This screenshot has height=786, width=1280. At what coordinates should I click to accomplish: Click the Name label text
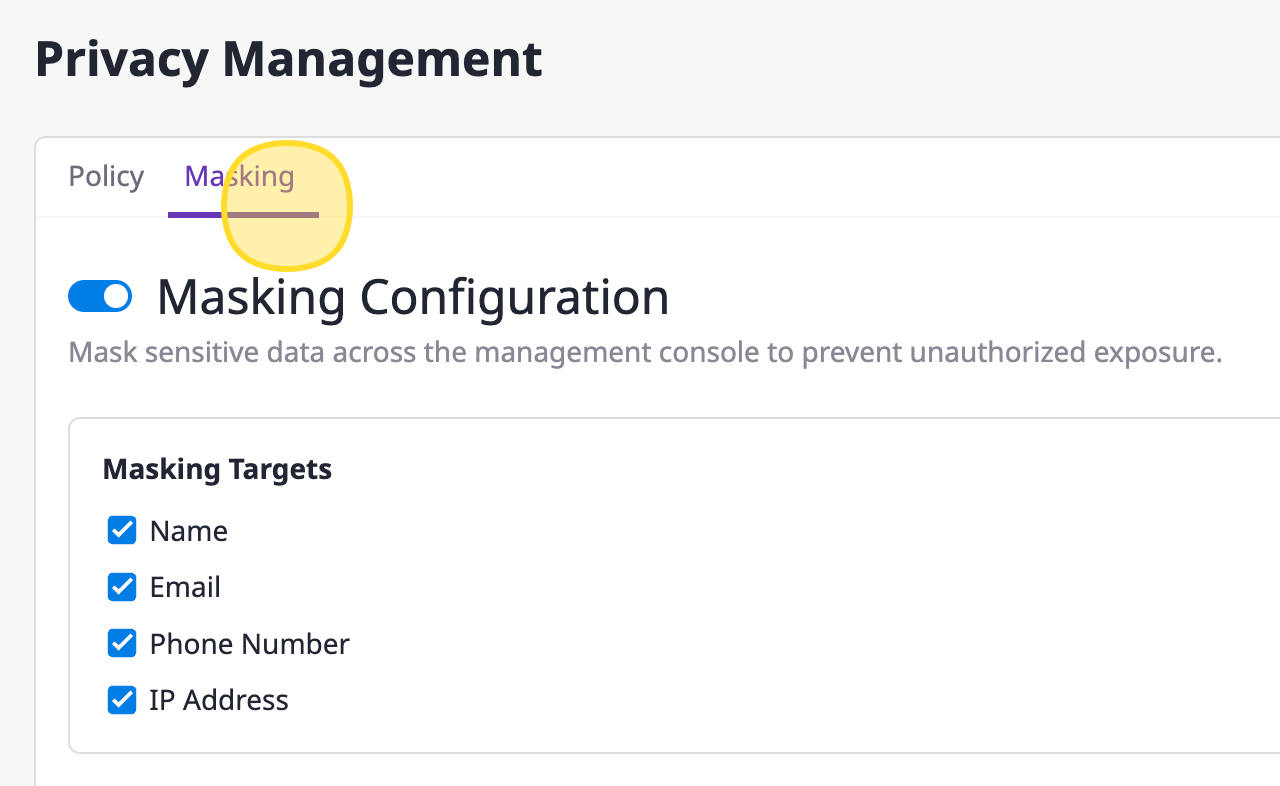click(188, 531)
